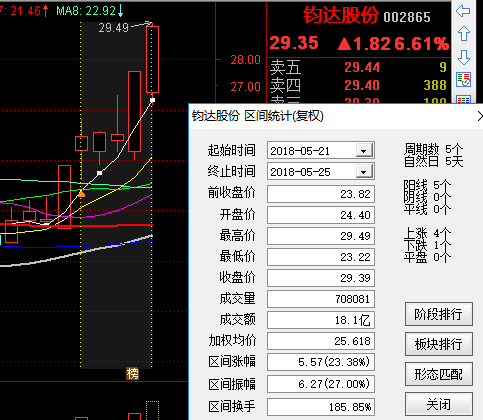
Task: Click the 阶段排行 button
Action: (439, 314)
